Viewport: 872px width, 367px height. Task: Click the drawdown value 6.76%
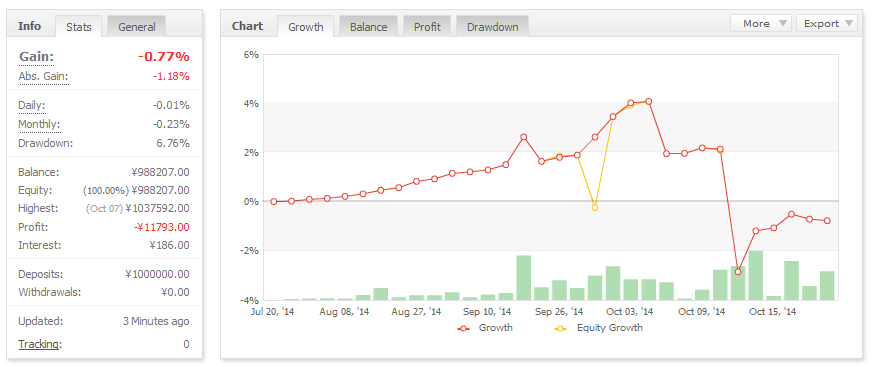(174, 143)
